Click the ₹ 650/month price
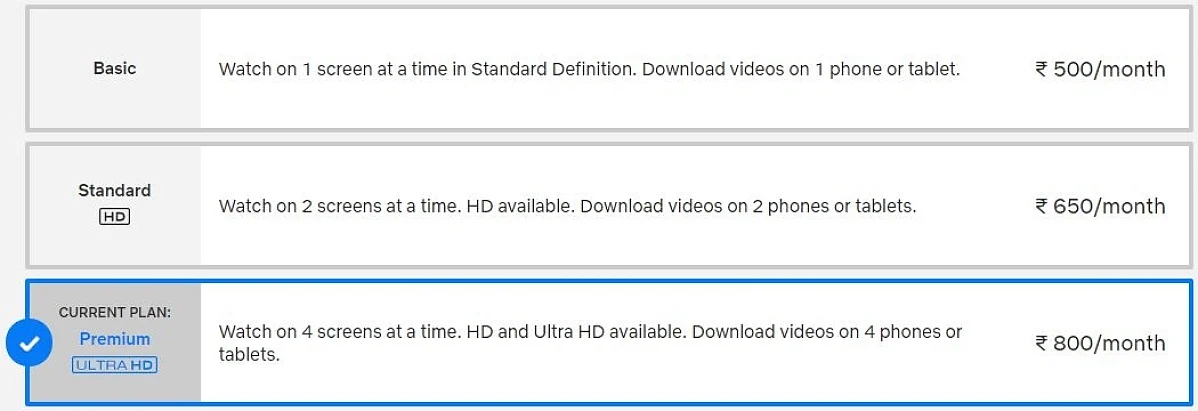 tap(1100, 206)
